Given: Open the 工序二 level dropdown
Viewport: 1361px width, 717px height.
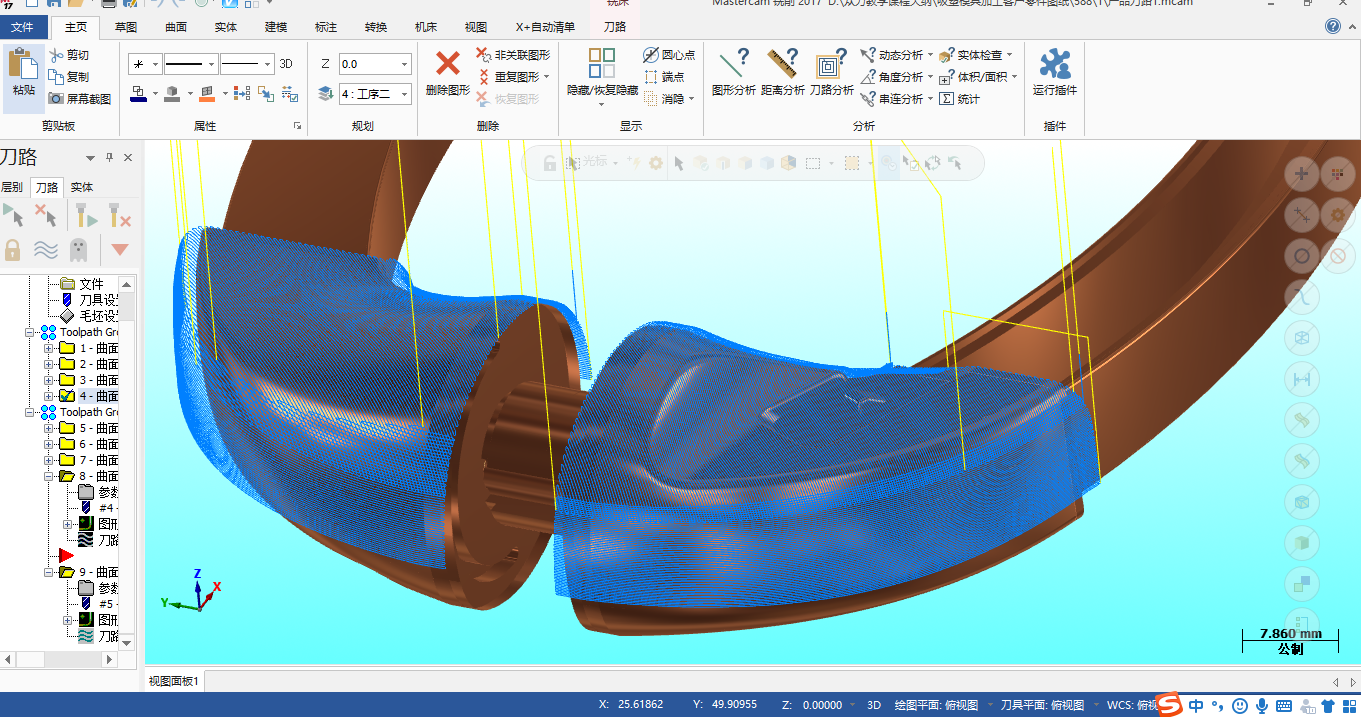Looking at the screenshot, I should pyautogui.click(x=404, y=94).
